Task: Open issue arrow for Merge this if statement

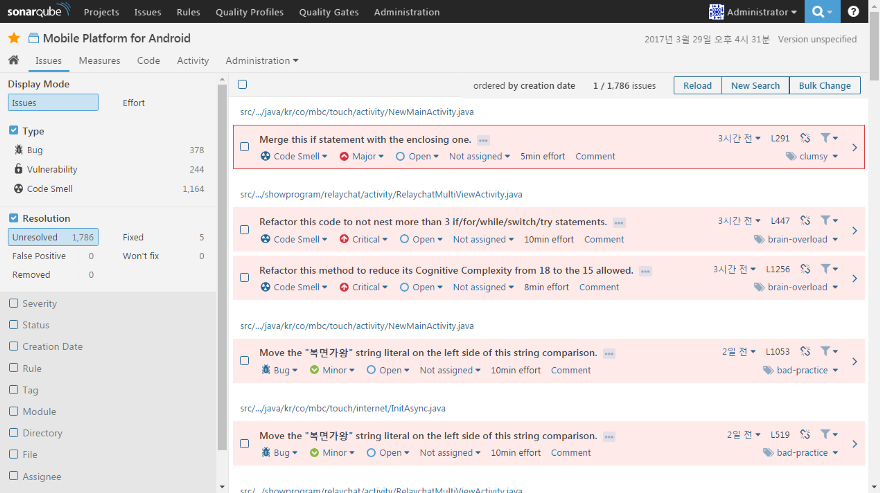Action: [854, 148]
